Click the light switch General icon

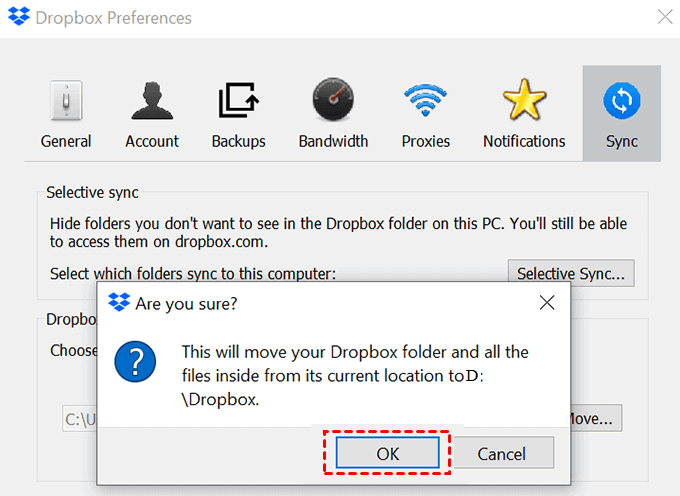pyautogui.click(x=66, y=102)
